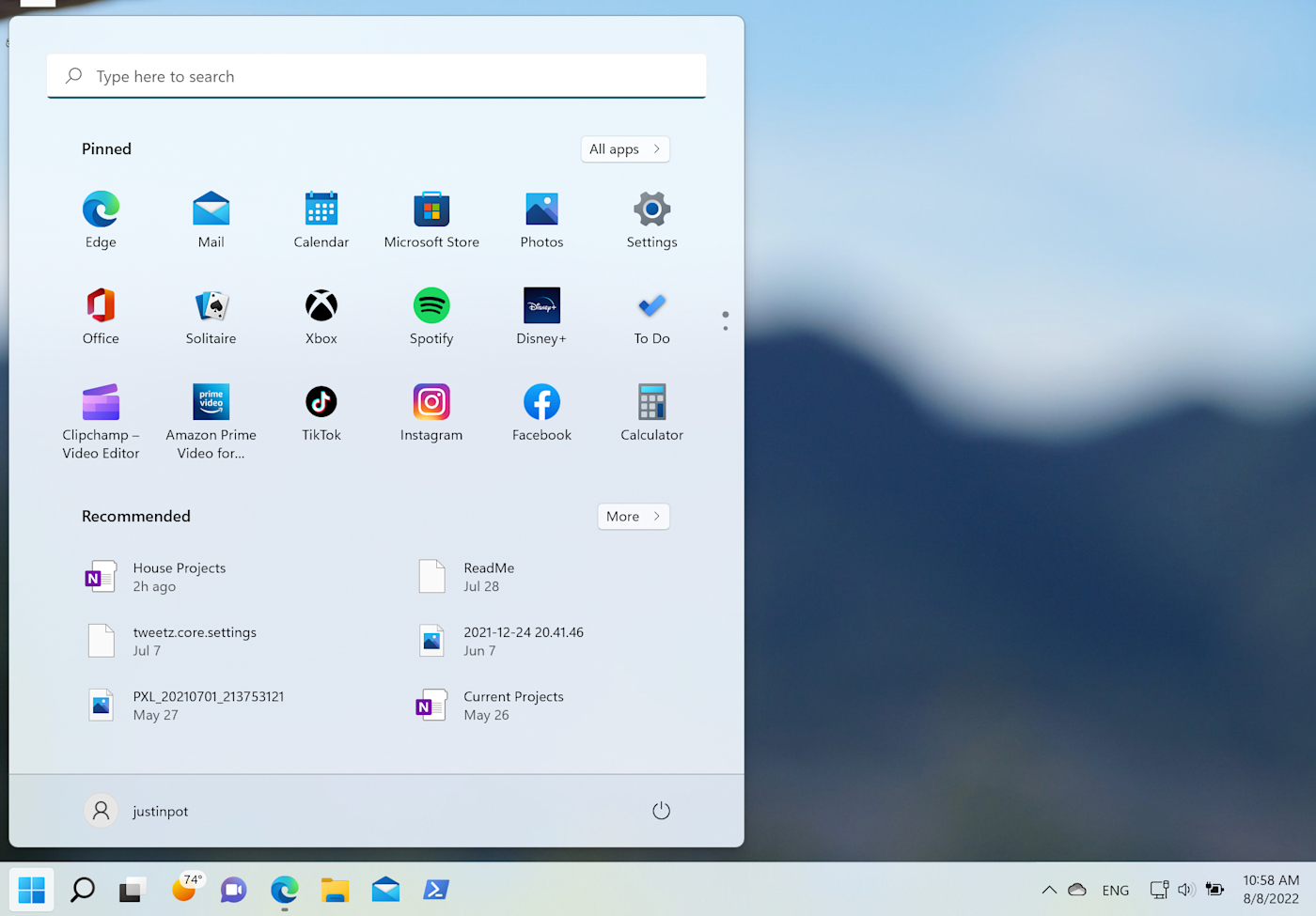The image size is (1316, 916).
Task: Open Microsoft Store
Action: 431,220
